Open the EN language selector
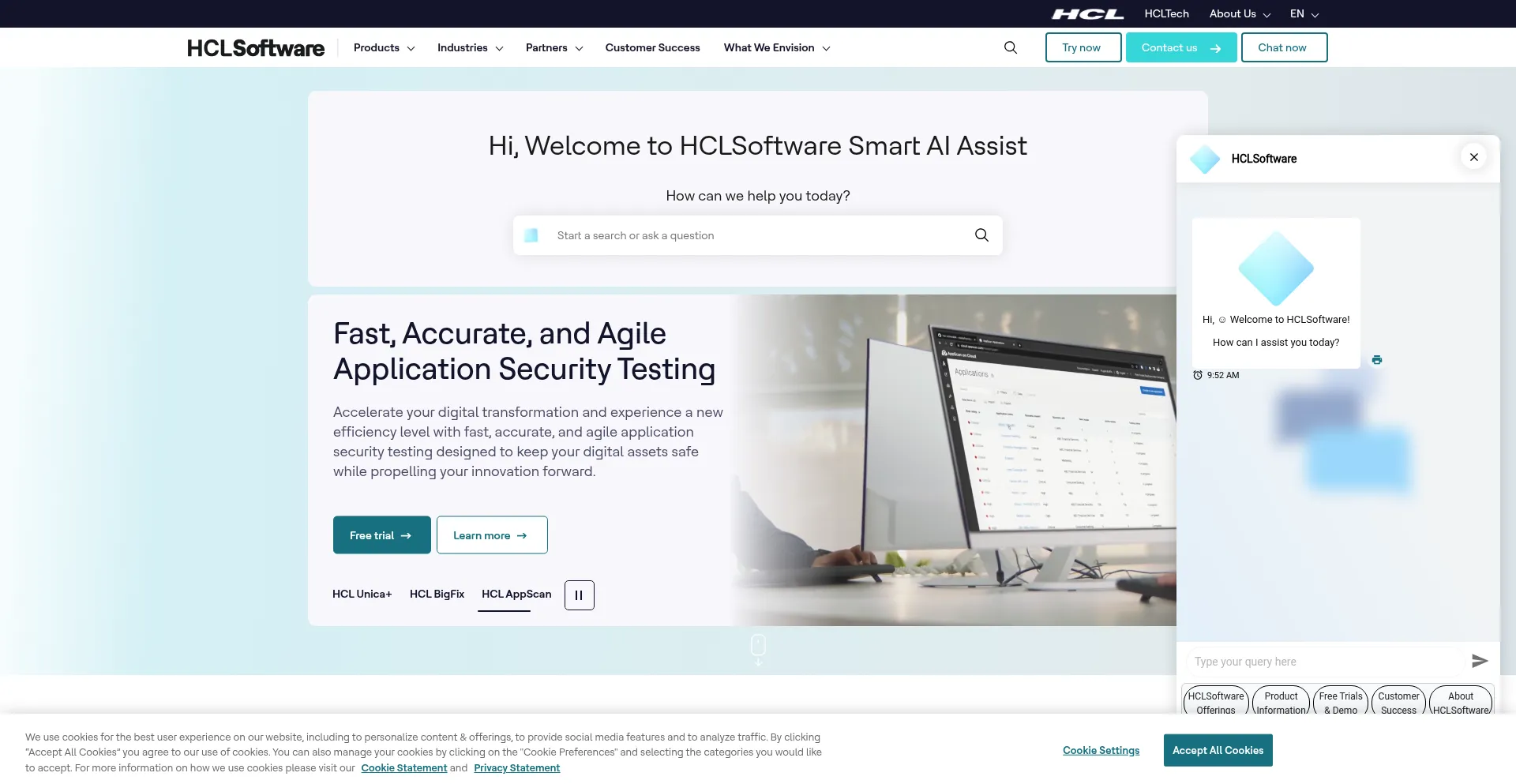The height and width of the screenshot is (784, 1516). pyautogui.click(x=1304, y=13)
